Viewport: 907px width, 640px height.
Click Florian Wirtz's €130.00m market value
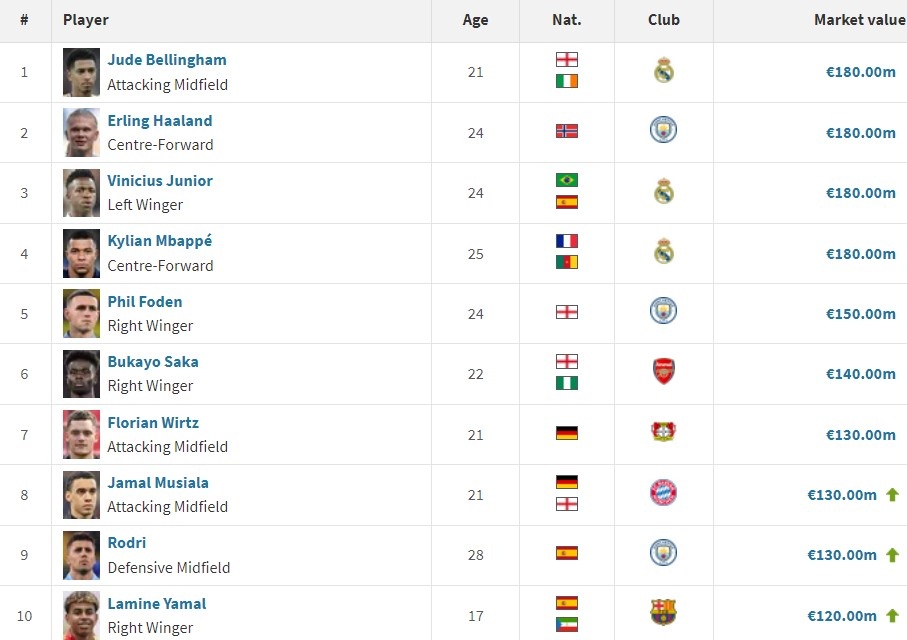(x=861, y=435)
